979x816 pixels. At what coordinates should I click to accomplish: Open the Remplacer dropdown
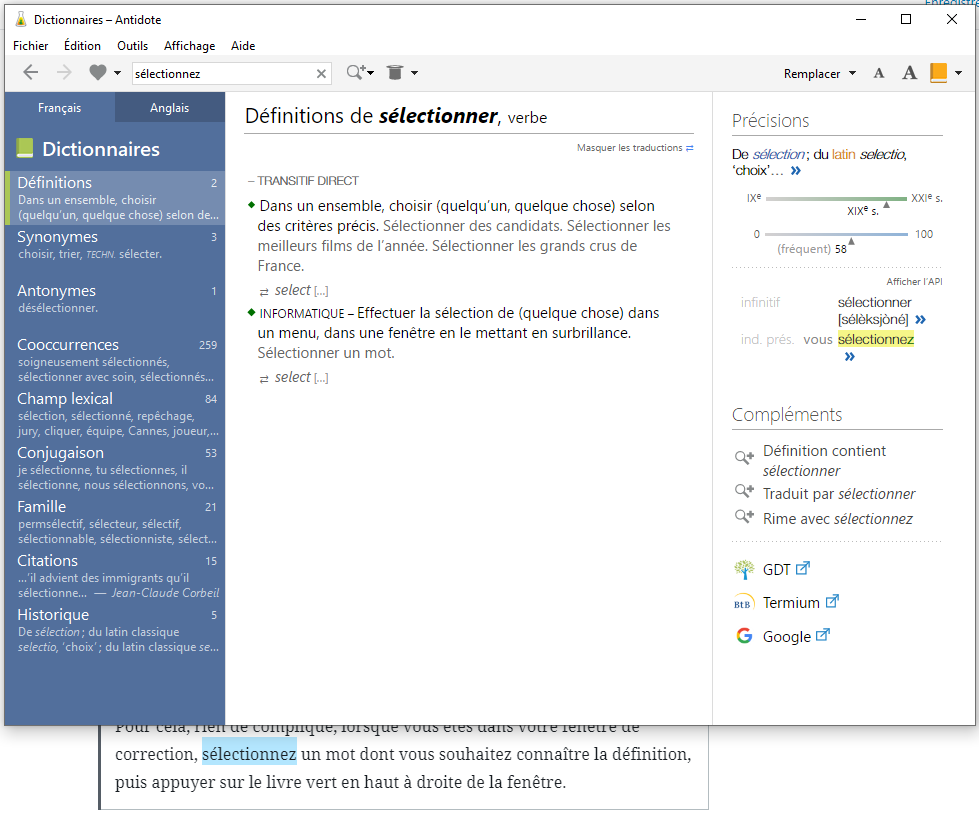[820, 74]
